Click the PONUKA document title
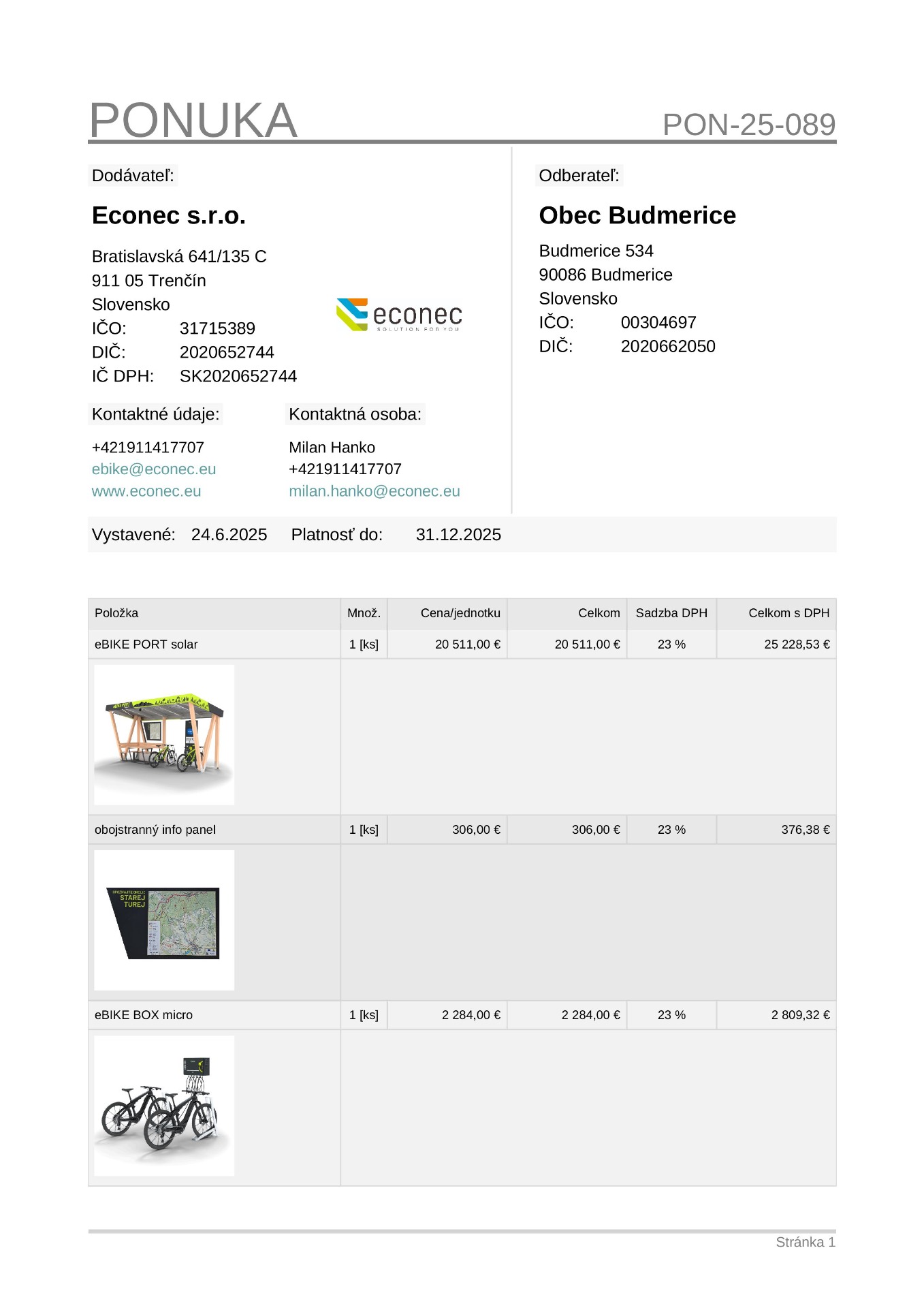Viewport: 924px width, 1308px height. click(x=193, y=121)
